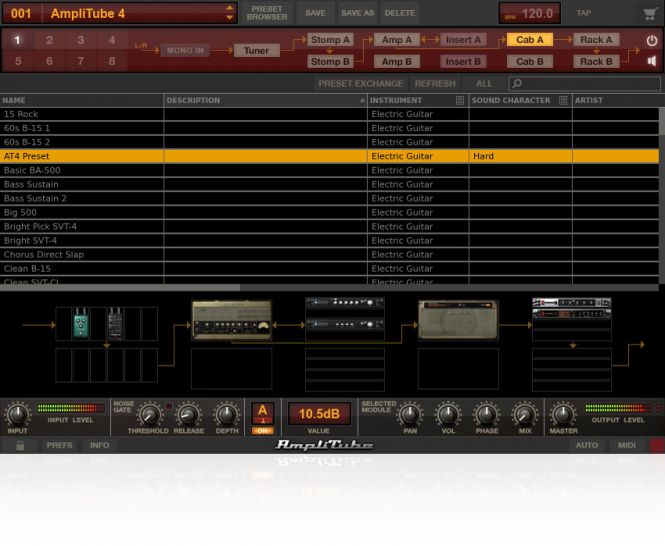Click the noise gate THRESHOLD knob
The image size is (665, 546).
pyautogui.click(x=149, y=414)
